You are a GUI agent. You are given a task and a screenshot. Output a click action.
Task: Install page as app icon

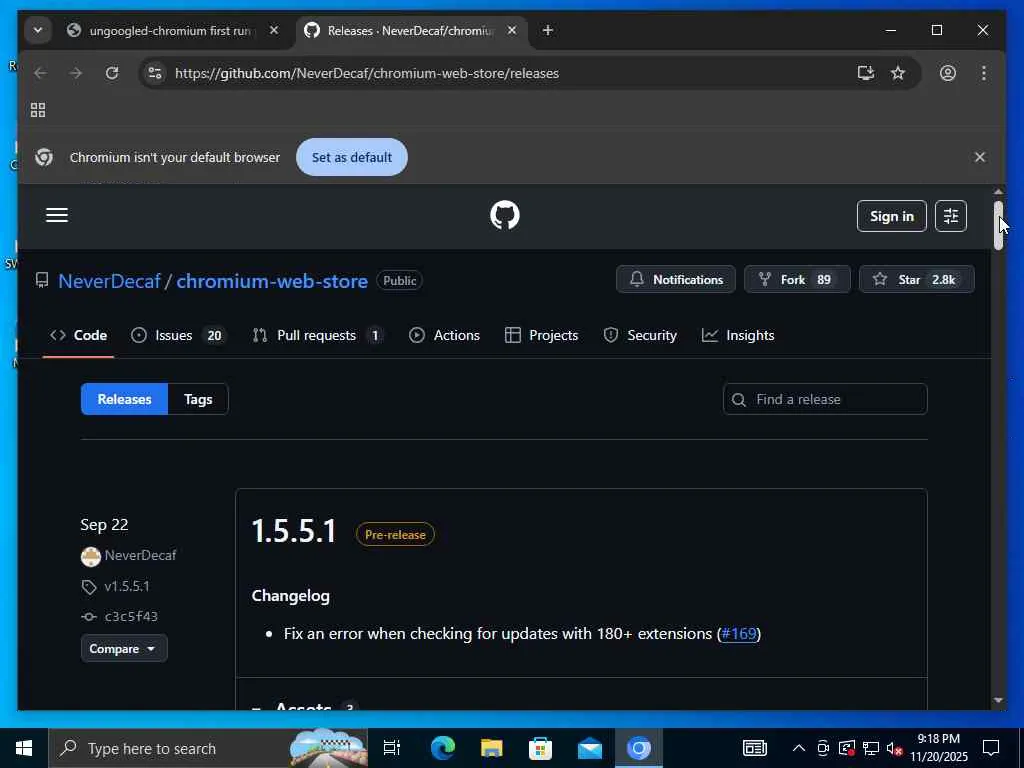click(866, 73)
